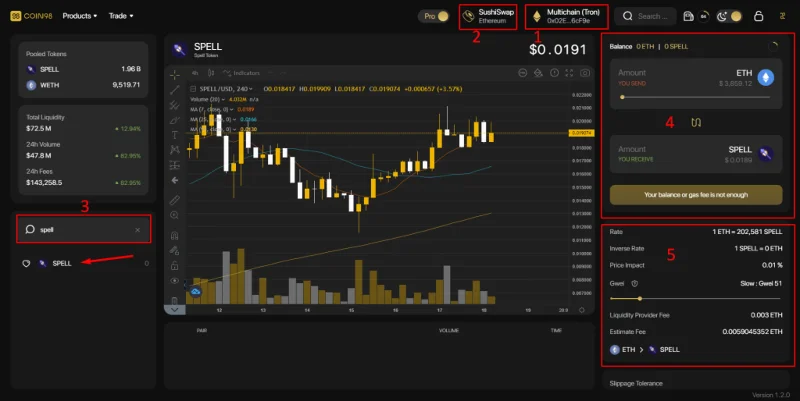Click the Total Liquidity '$72.5 M' value
This screenshot has height=401, width=800.
click(x=39, y=129)
